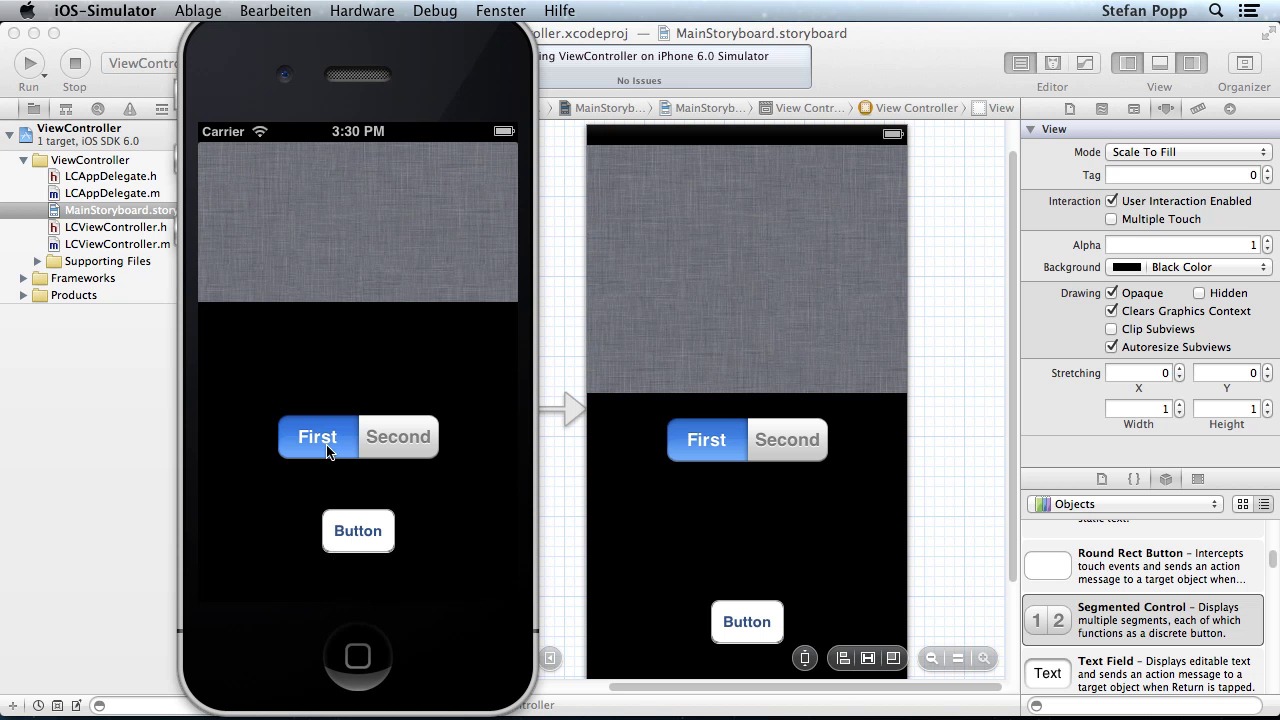Show the Media library
Screen dimensions: 1280x720
coord(1198,479)
